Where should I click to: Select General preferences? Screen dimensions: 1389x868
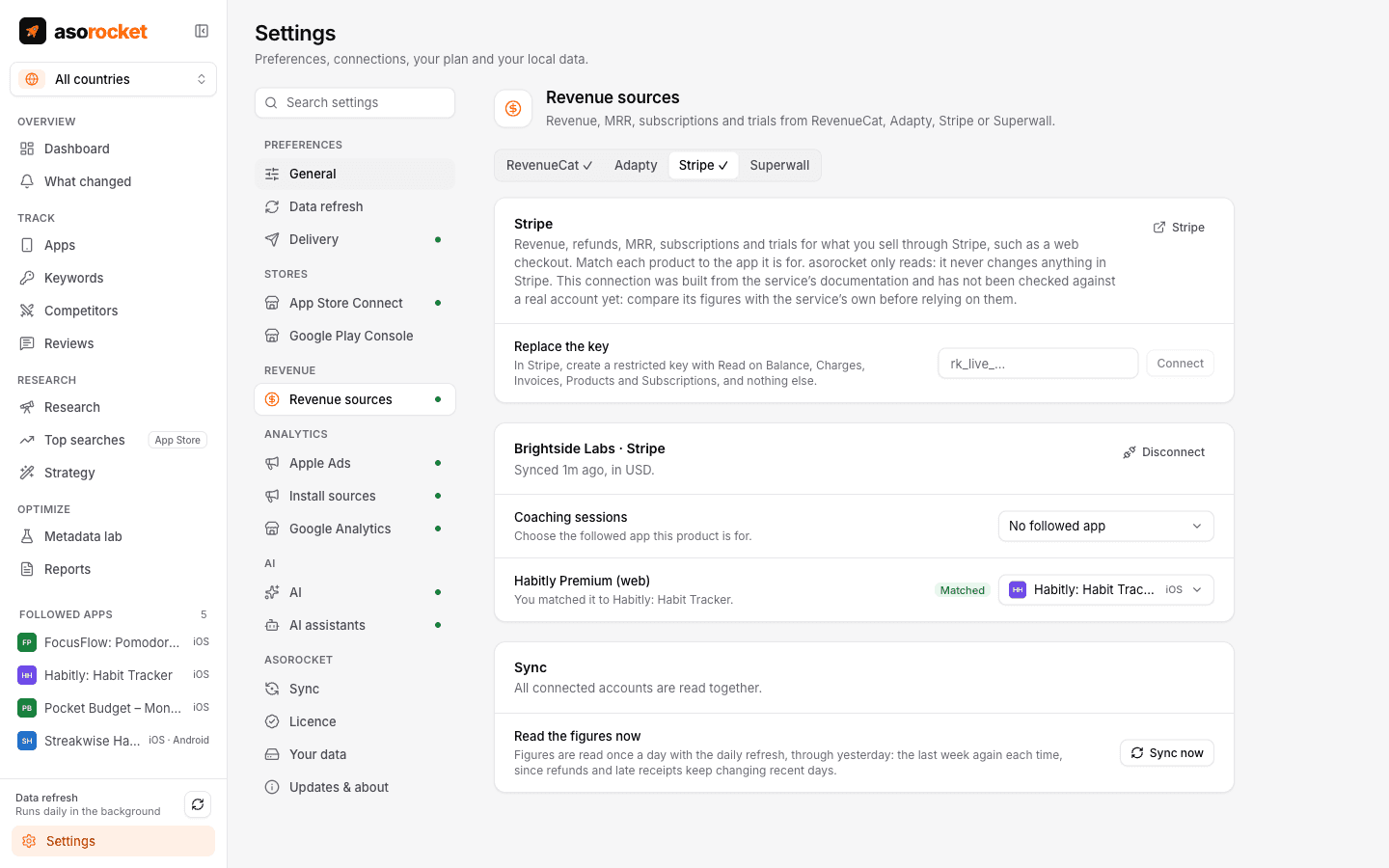click(355, 174)
